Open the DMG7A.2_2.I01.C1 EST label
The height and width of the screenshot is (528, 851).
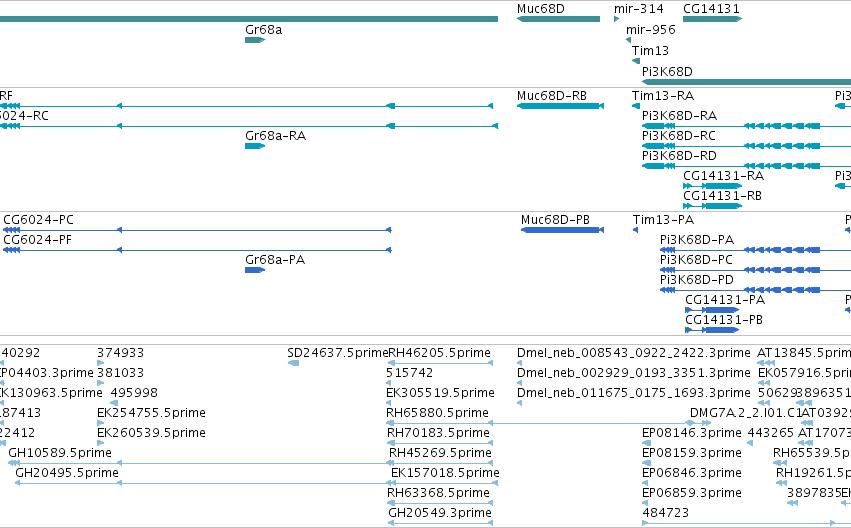[746, 414]
